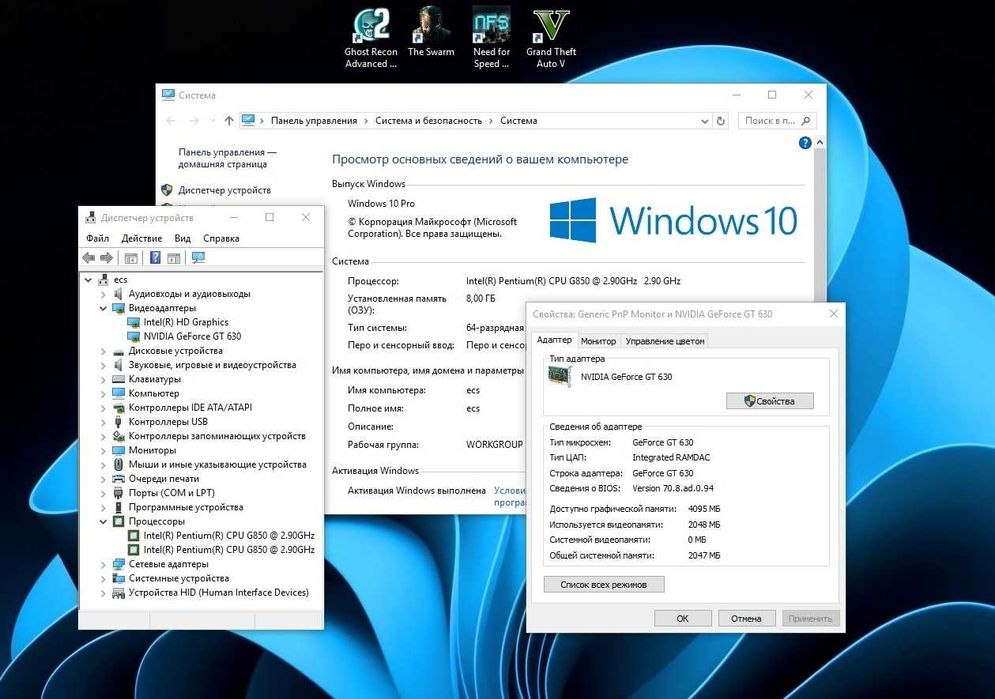Open the Grand Theft Auto V desktop shortcut
The width and height of the screenshot is (995, 699).
tap(551, 38)
